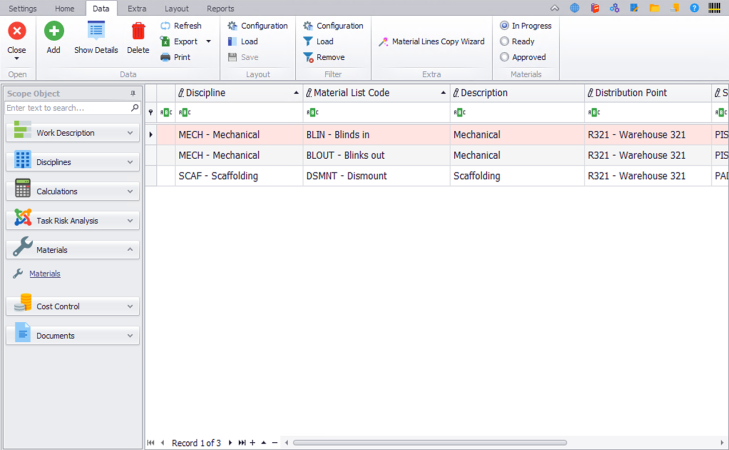Collapse the Materials sidebar section

click(x=130, y=250)
